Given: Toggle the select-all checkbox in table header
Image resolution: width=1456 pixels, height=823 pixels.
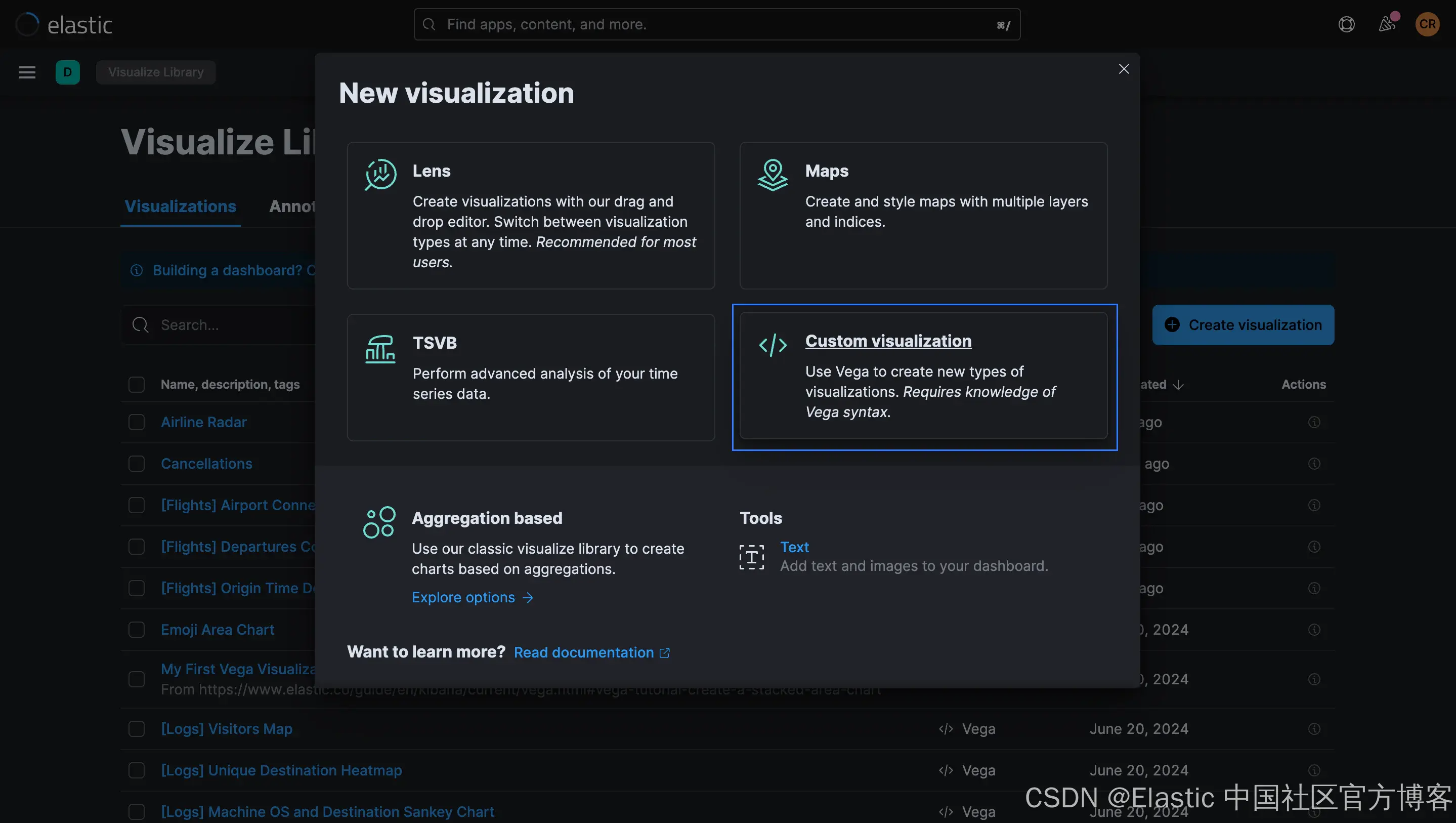Looking at the screenshot, I should click(136, 385).
